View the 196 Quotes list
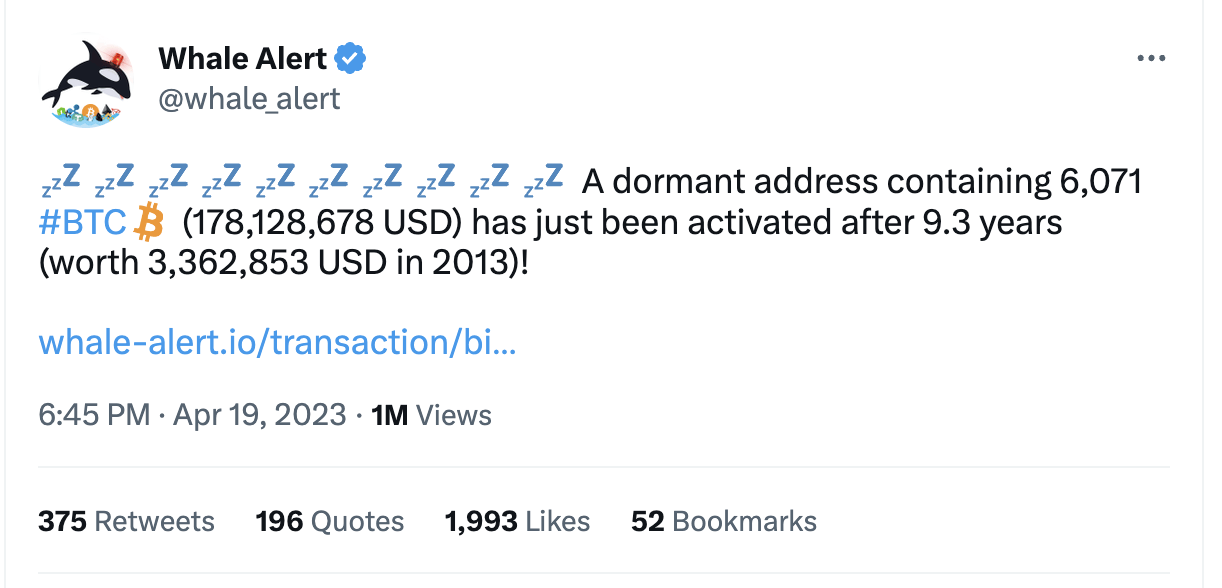Screen dimensions: 1222x588 330,521
